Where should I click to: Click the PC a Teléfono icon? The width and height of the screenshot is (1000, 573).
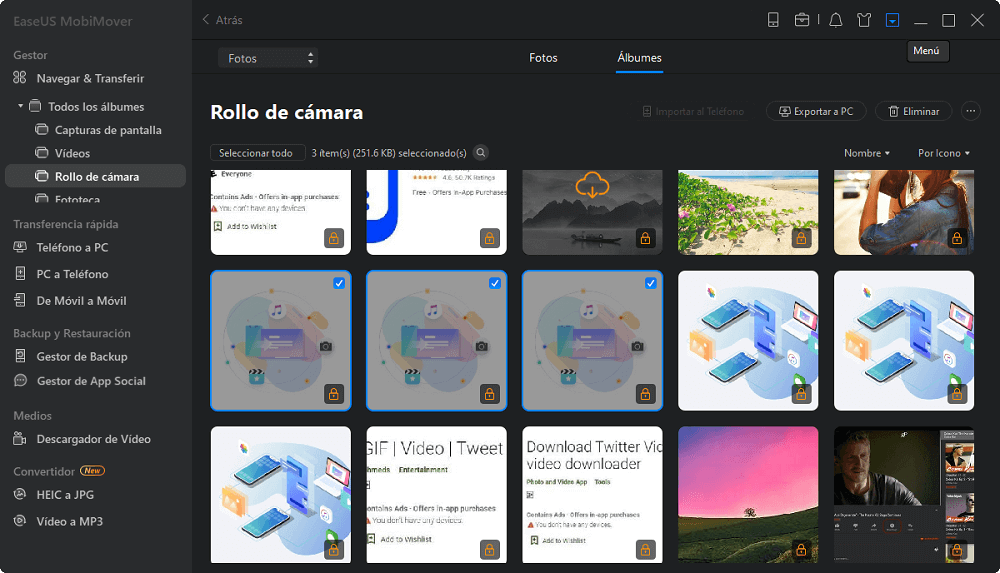click(x=20, y=274)
